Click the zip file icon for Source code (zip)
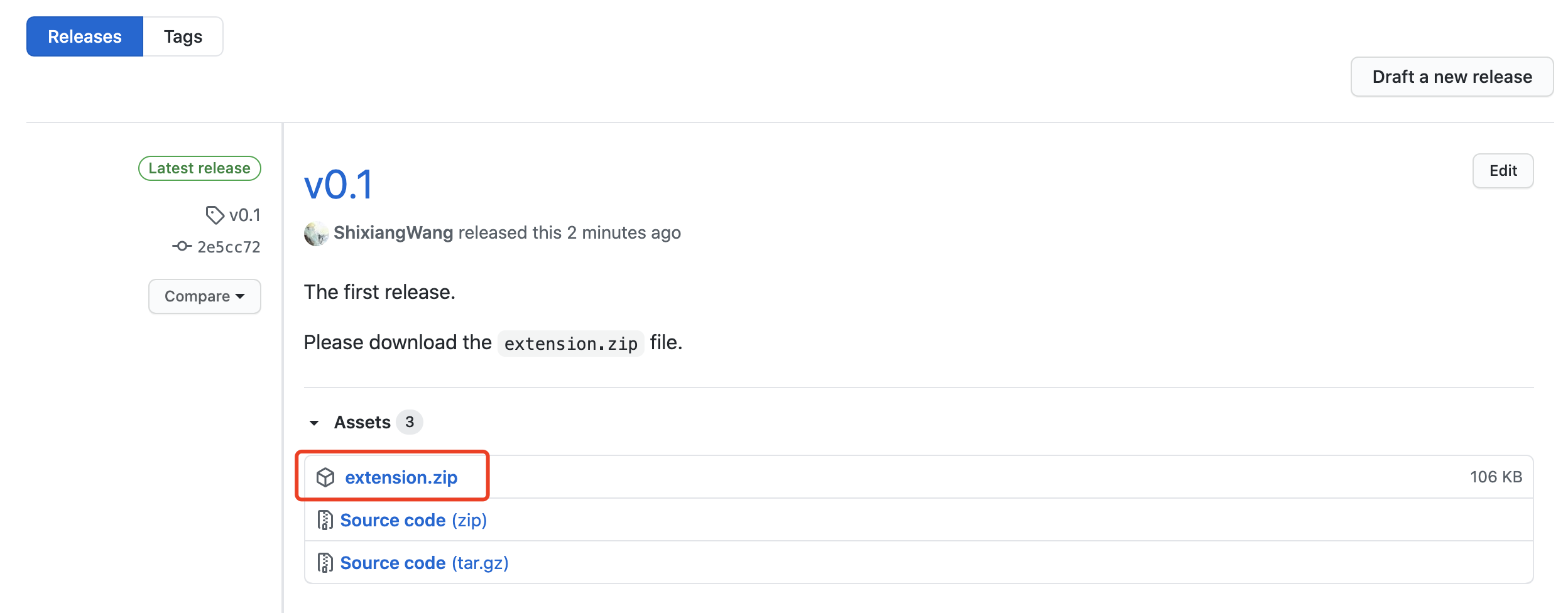 [325, 520]
